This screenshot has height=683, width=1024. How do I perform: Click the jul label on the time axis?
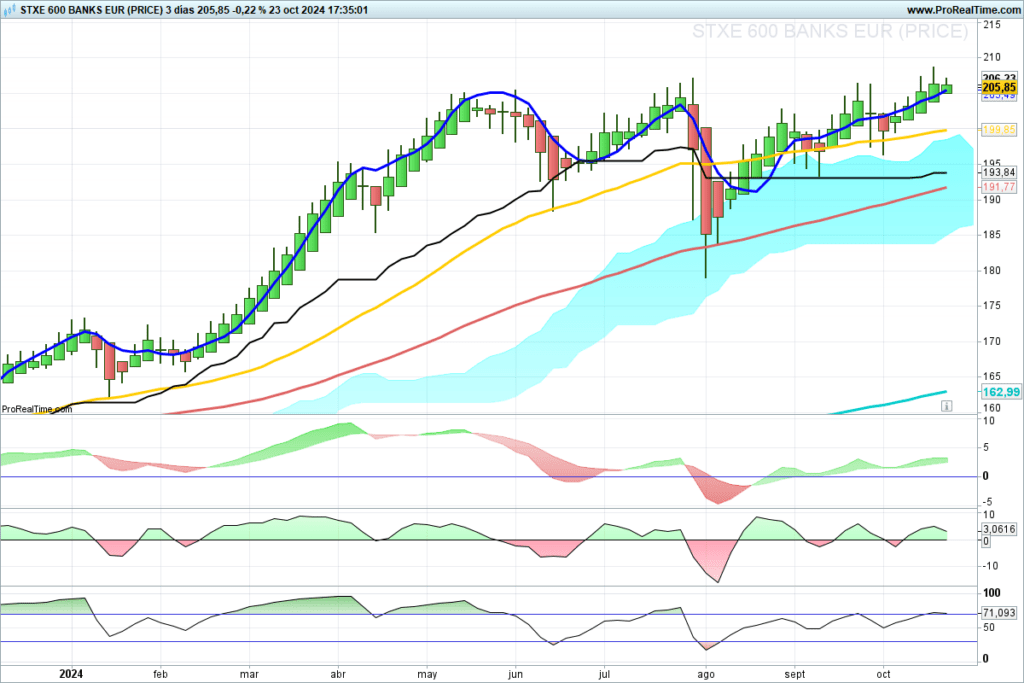point(604,674)
